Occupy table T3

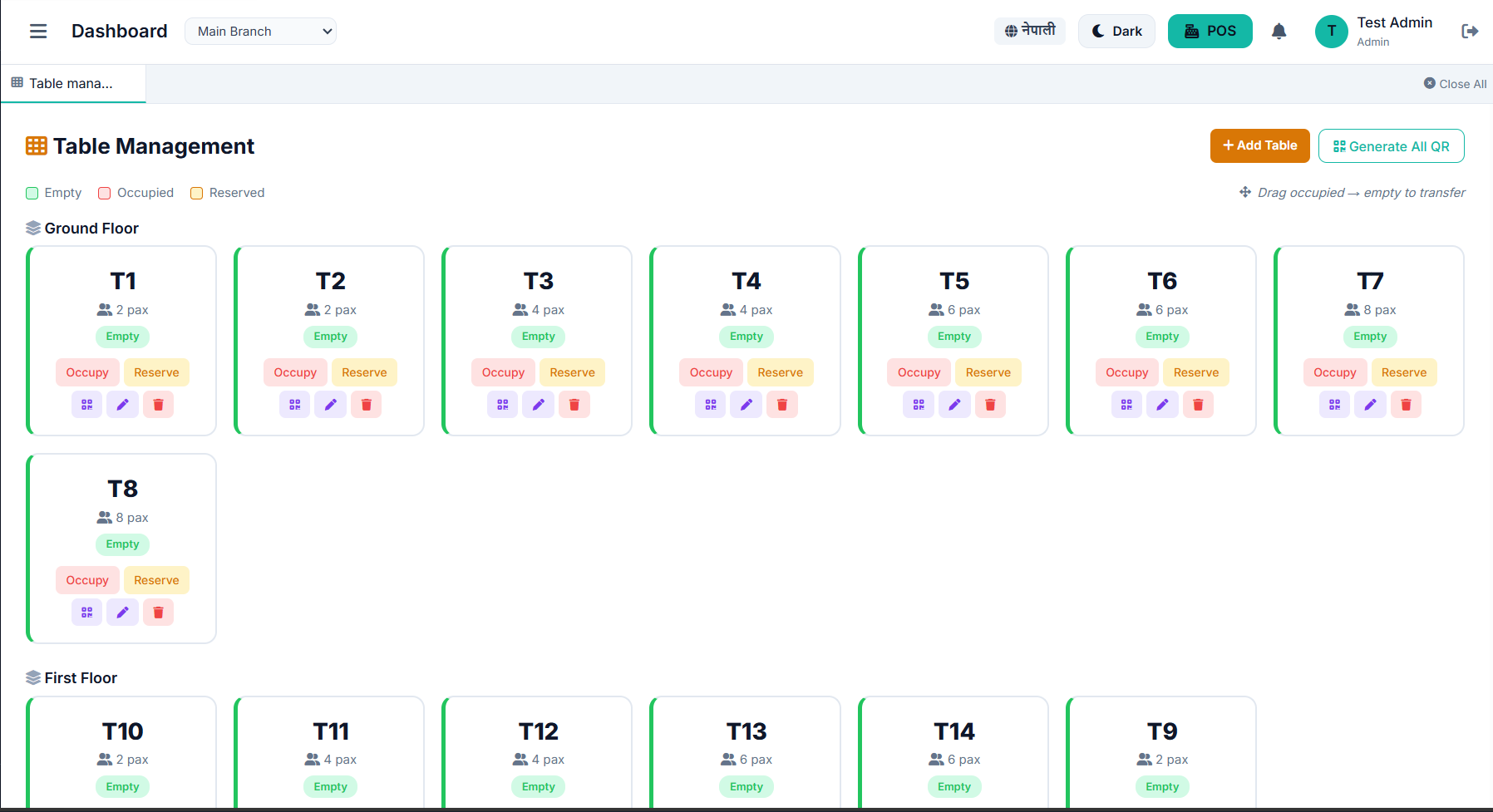[503, 372]
